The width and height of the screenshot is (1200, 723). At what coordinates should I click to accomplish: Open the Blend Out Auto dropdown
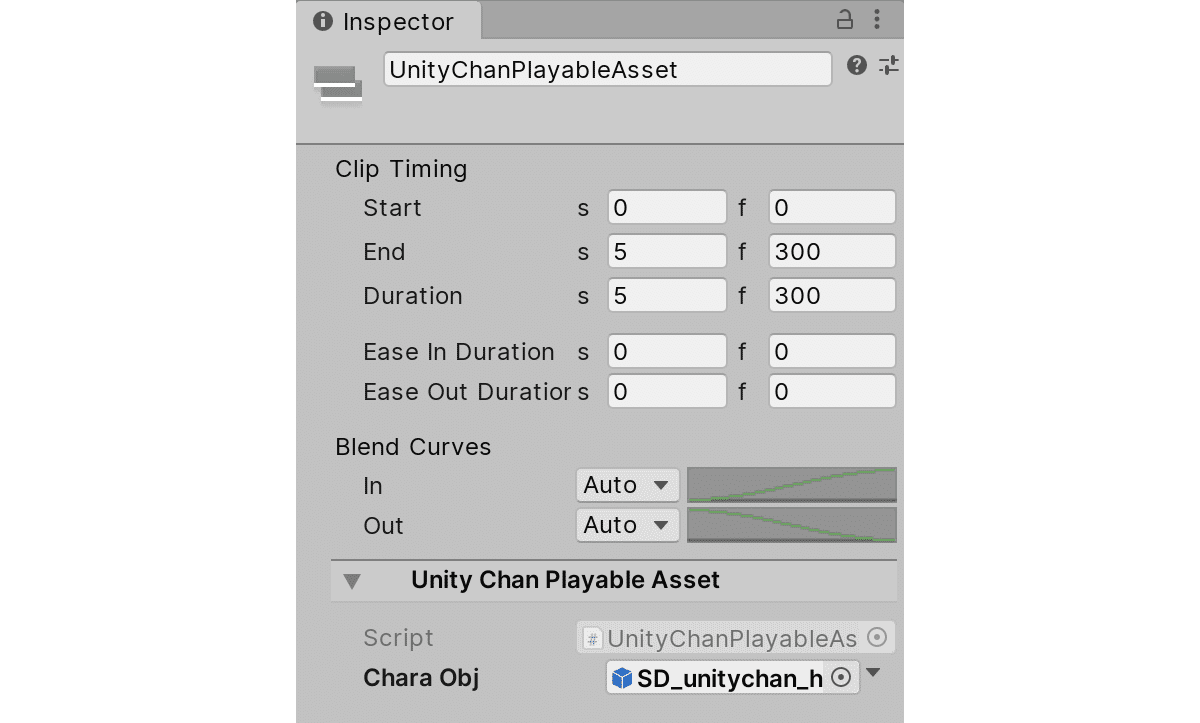[x=627, y=525]
